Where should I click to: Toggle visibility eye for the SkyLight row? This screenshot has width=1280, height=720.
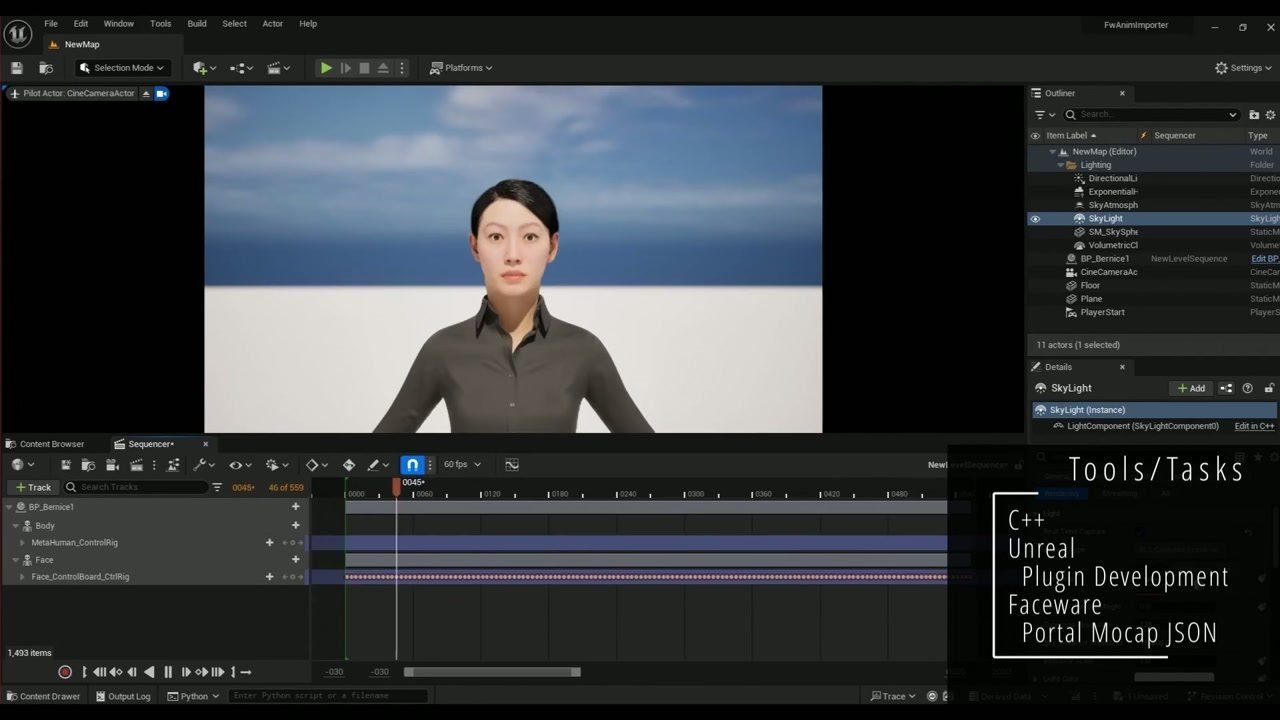pos(1035,219)
